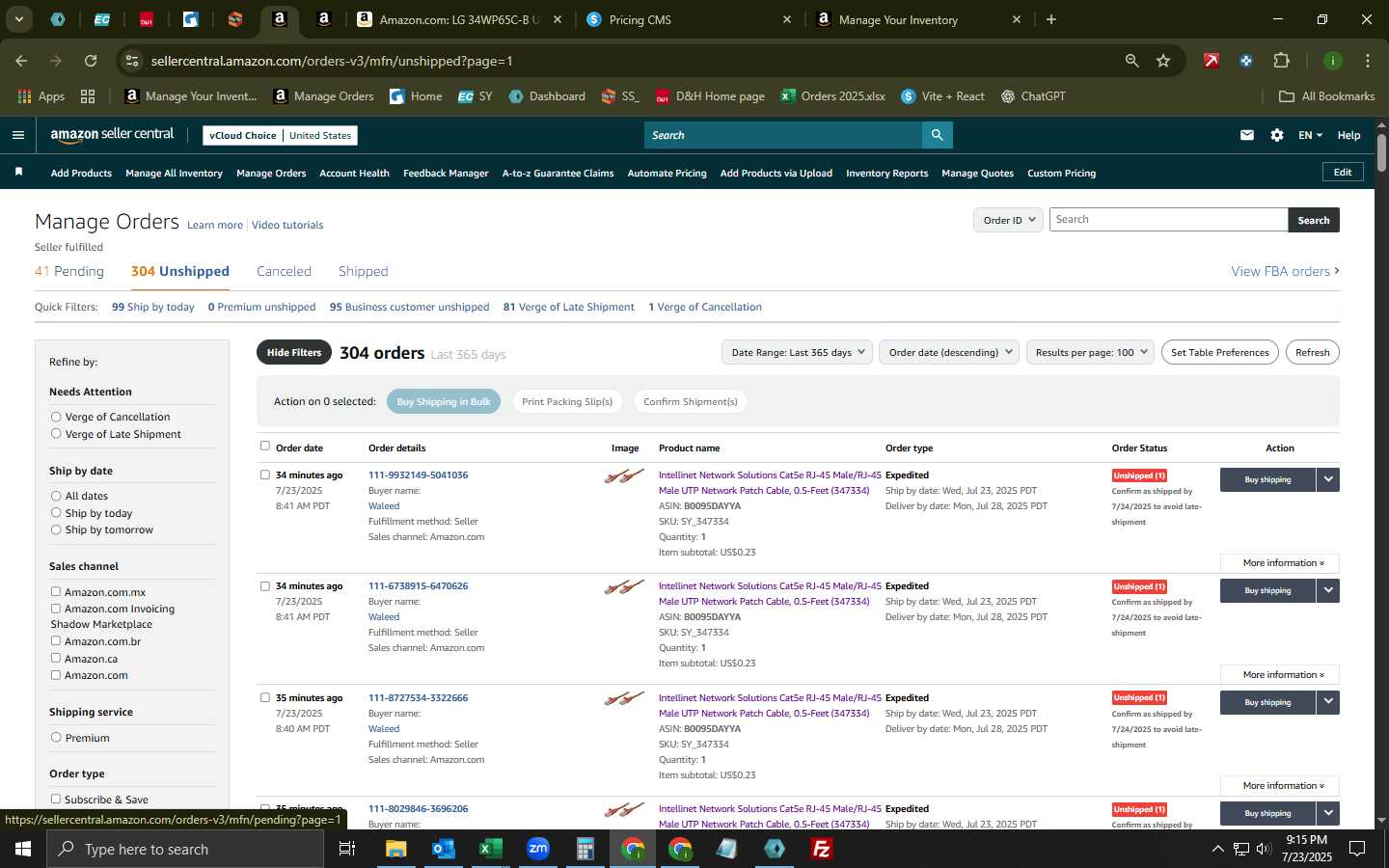Open the settings gear icon
Image resolution: width=1389 pixels, height=868 pixels.
[x=1277, y=135]
